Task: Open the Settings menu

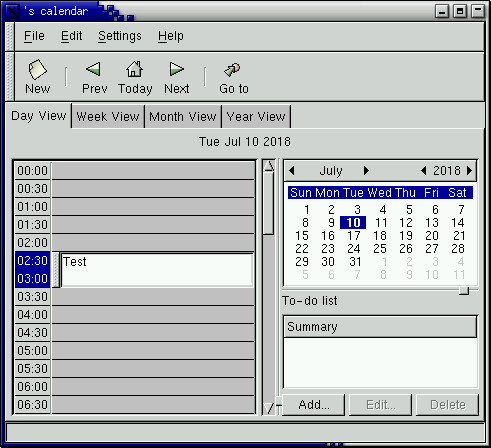Action: pos(120,36)
